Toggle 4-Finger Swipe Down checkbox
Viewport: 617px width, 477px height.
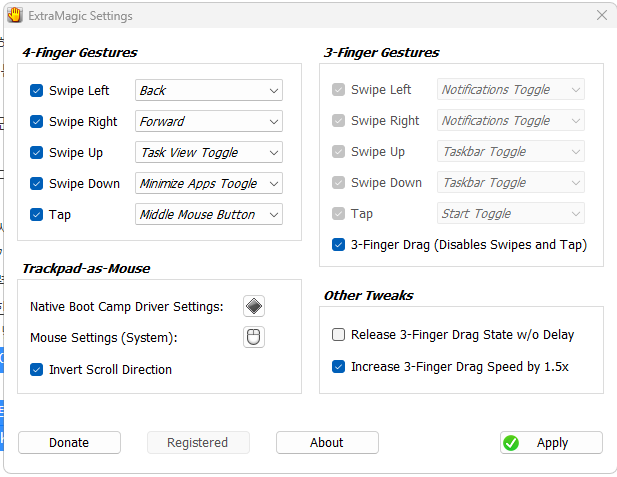(37, 183)
